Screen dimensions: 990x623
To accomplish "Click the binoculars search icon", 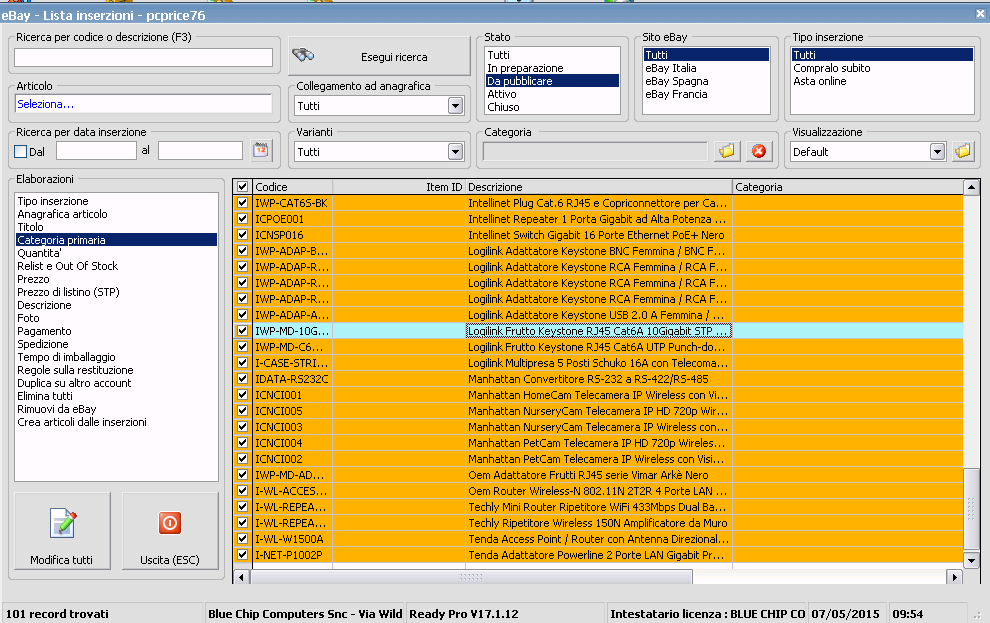I will coord(303,56).
